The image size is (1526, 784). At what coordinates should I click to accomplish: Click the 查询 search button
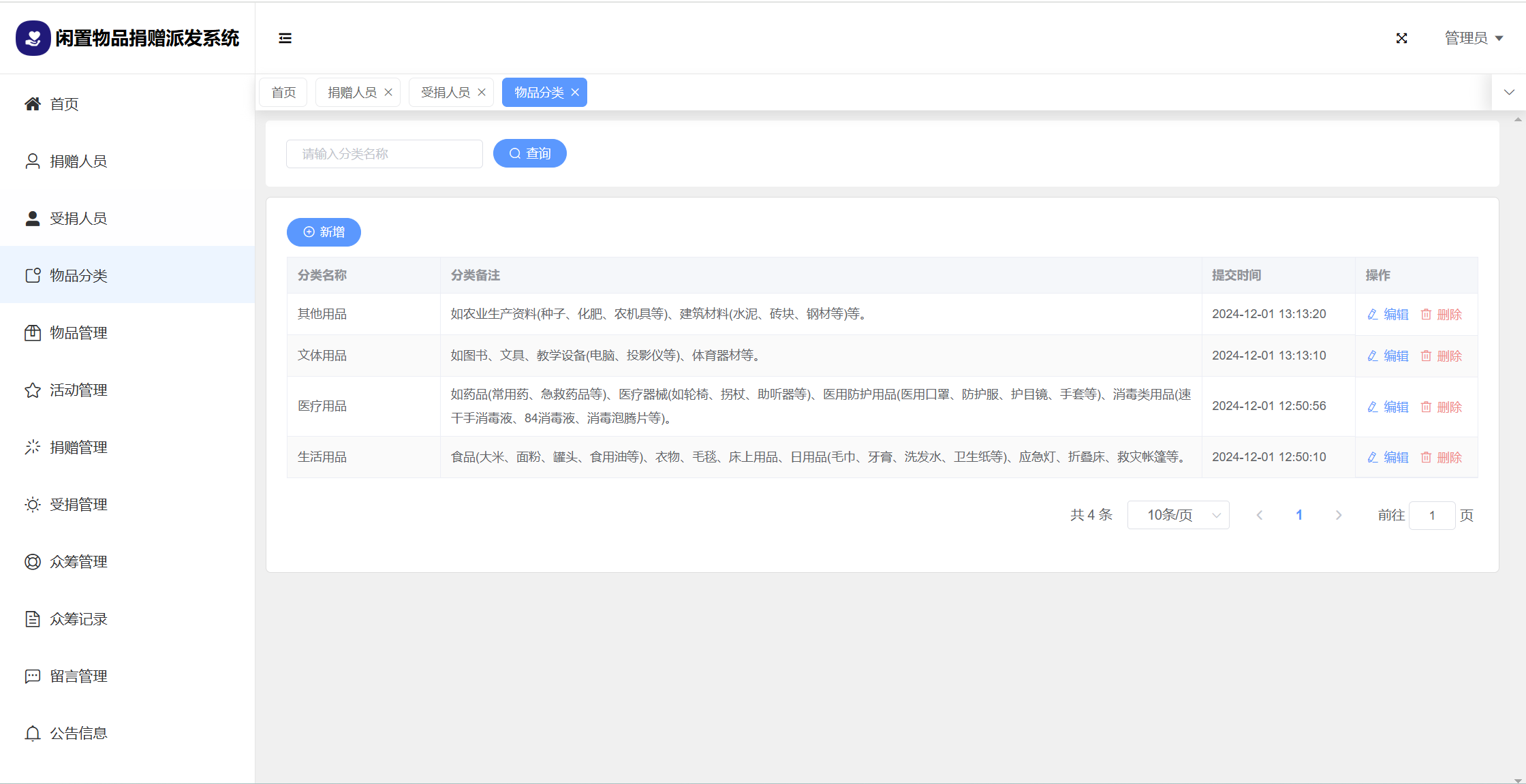pos(529,153)
